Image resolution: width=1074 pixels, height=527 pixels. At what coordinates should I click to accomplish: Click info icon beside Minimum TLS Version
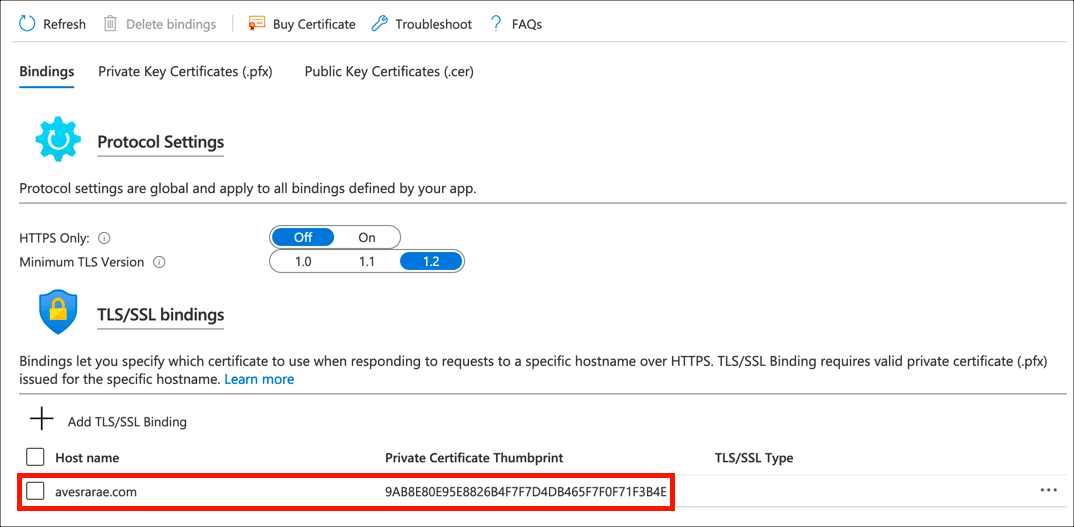point(159,262)
